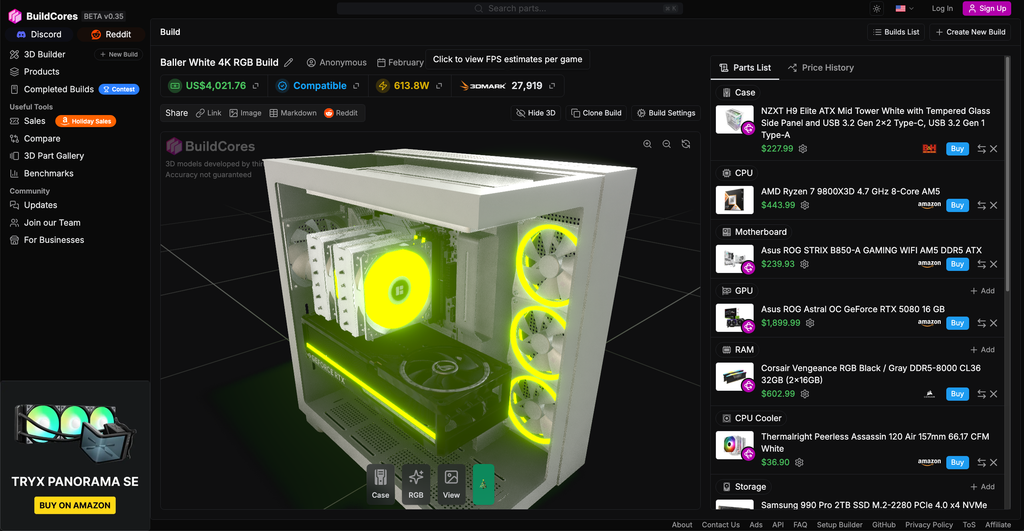The image size is (1024, 531).
Task: Open Products in the sidebar
Action: [41, 72]
